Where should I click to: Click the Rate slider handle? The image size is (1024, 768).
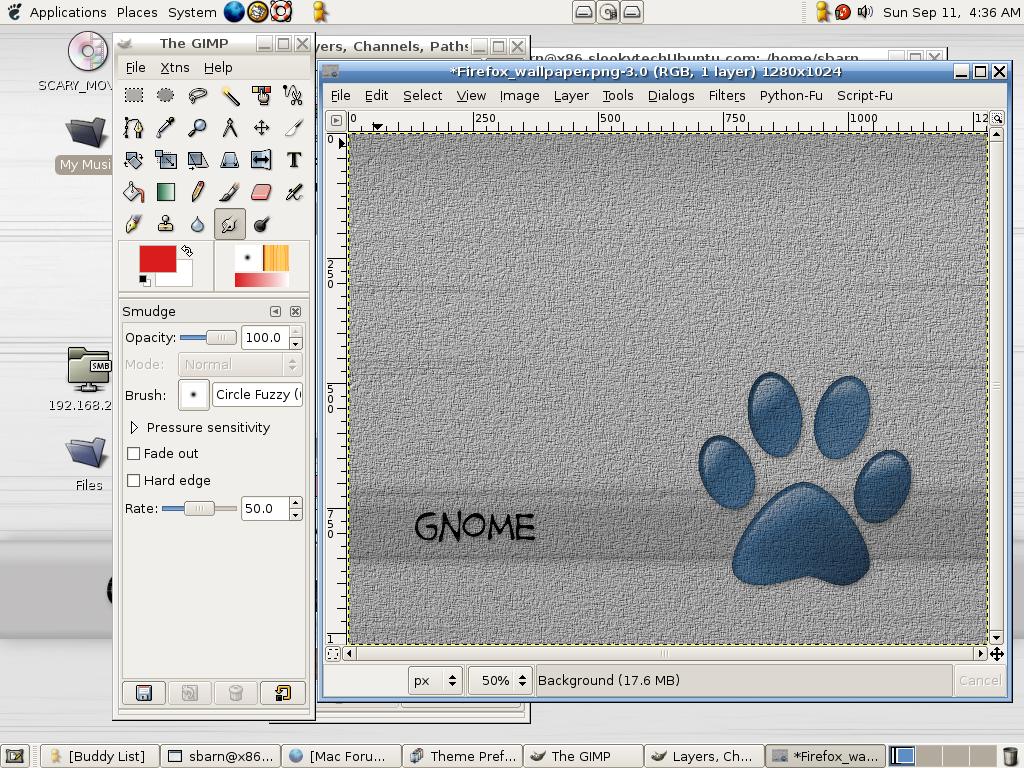point(199,509)
